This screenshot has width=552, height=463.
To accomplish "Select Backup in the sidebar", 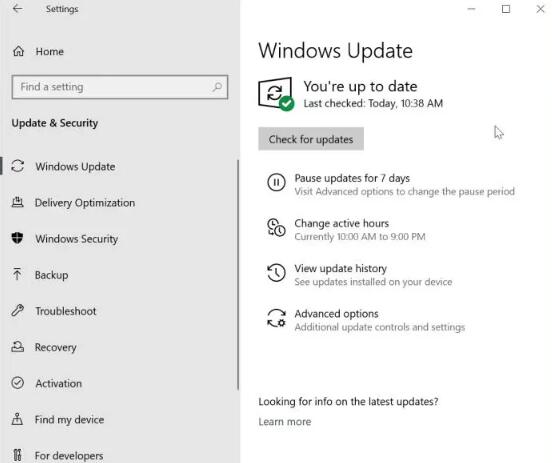I will 51,275.
